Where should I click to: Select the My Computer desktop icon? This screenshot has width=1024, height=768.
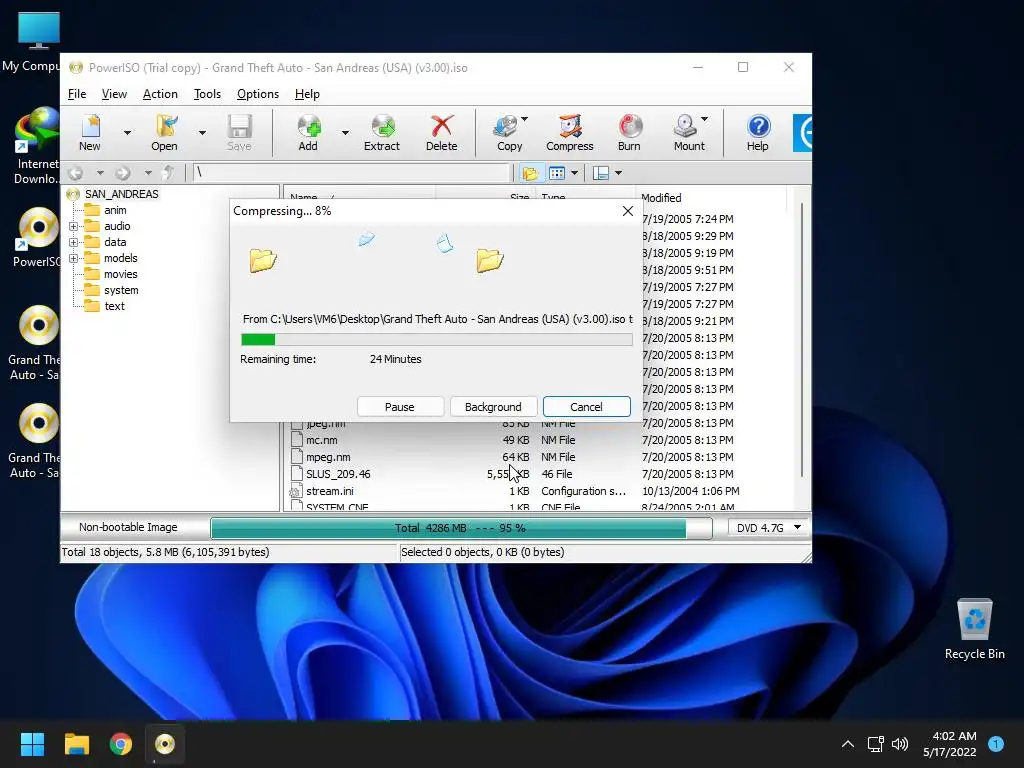38,40
